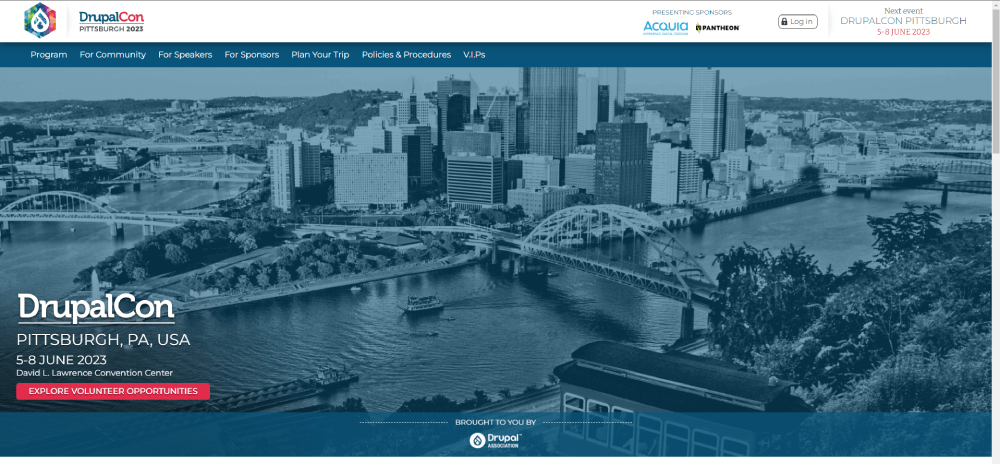
Task: Click the PRESENTING SPONSORS label
Action: tap(692, 12)
